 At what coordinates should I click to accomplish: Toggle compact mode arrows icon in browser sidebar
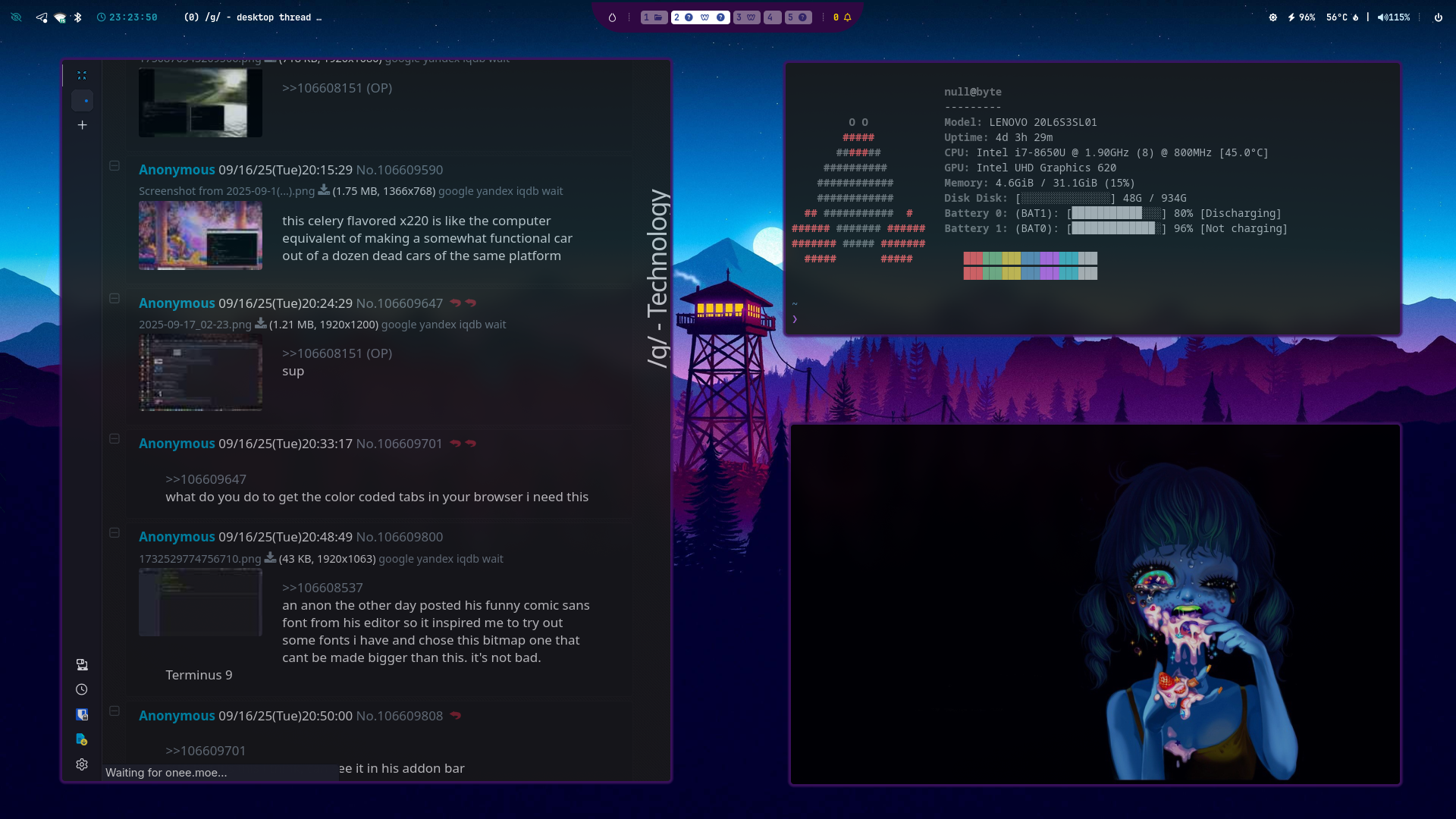[x=82, y=76]
